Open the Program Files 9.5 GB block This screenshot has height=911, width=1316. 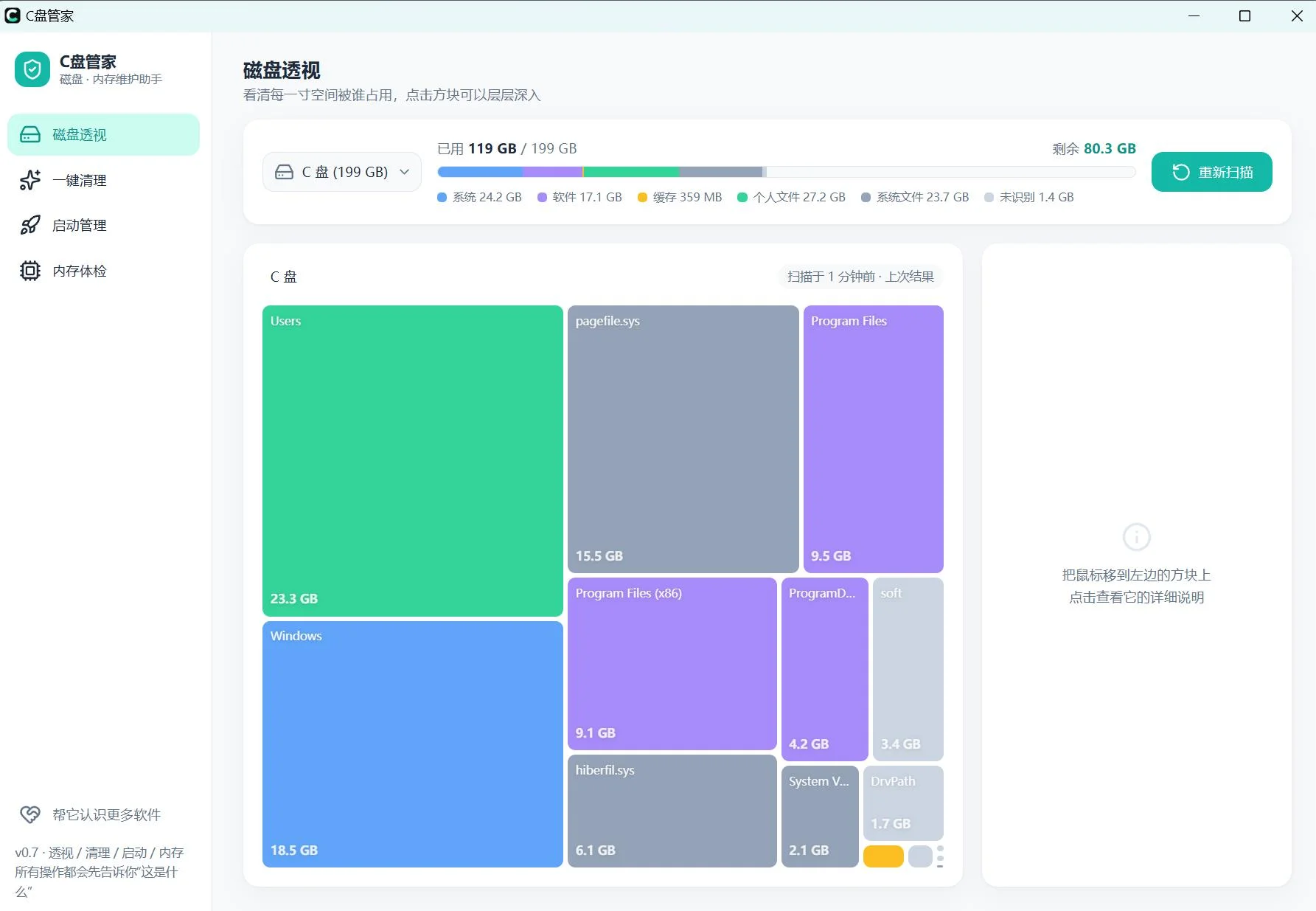click(x=874, y=439)
